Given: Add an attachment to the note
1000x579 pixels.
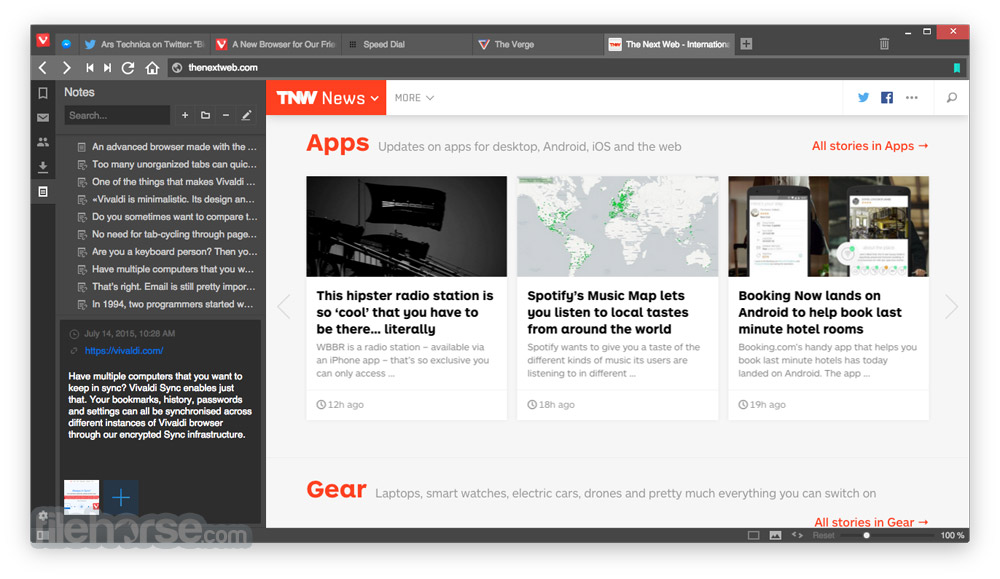Looking at the screenshot, I should pyautogui.click(x=121, y=497).
